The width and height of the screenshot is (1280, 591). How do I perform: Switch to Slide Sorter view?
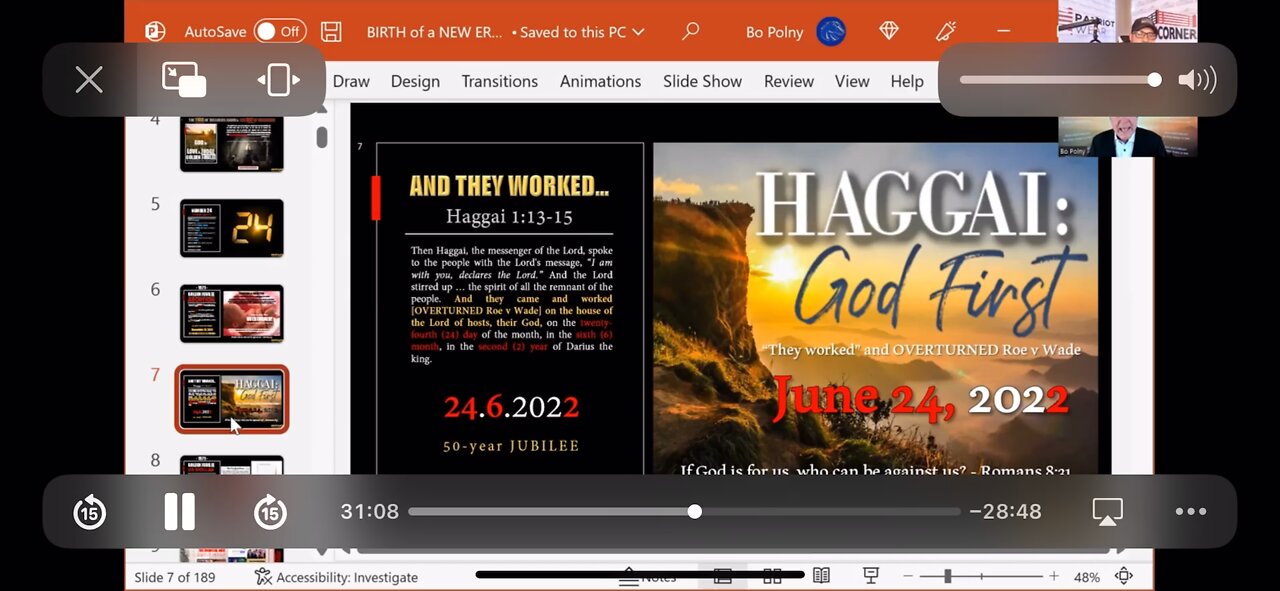772,576
